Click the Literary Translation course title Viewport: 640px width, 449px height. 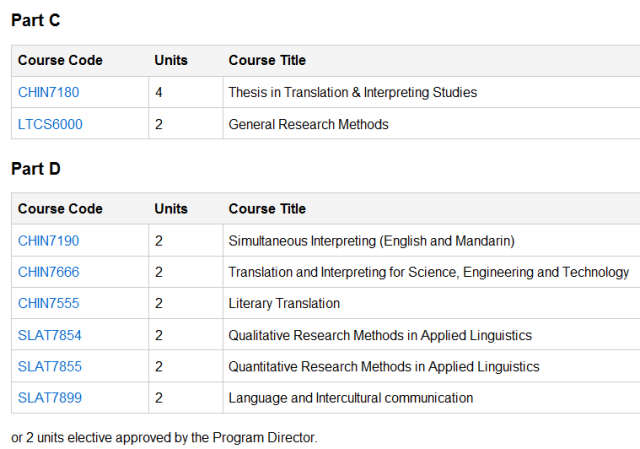tap(284, 303)
